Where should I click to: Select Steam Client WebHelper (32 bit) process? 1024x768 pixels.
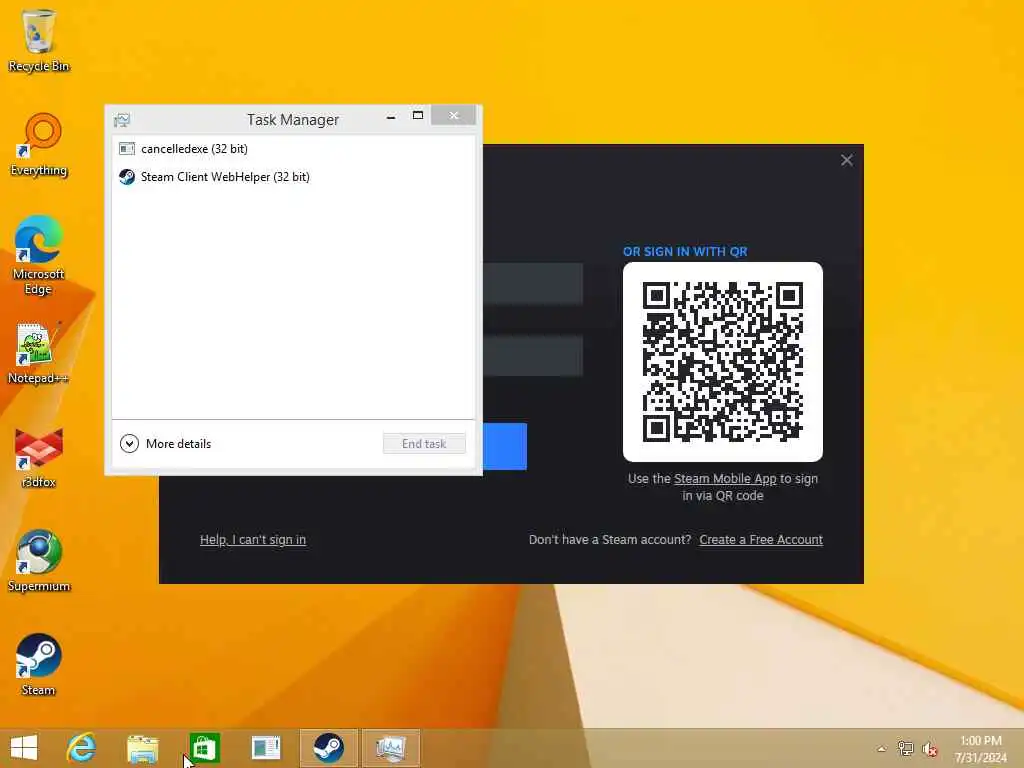293,177
